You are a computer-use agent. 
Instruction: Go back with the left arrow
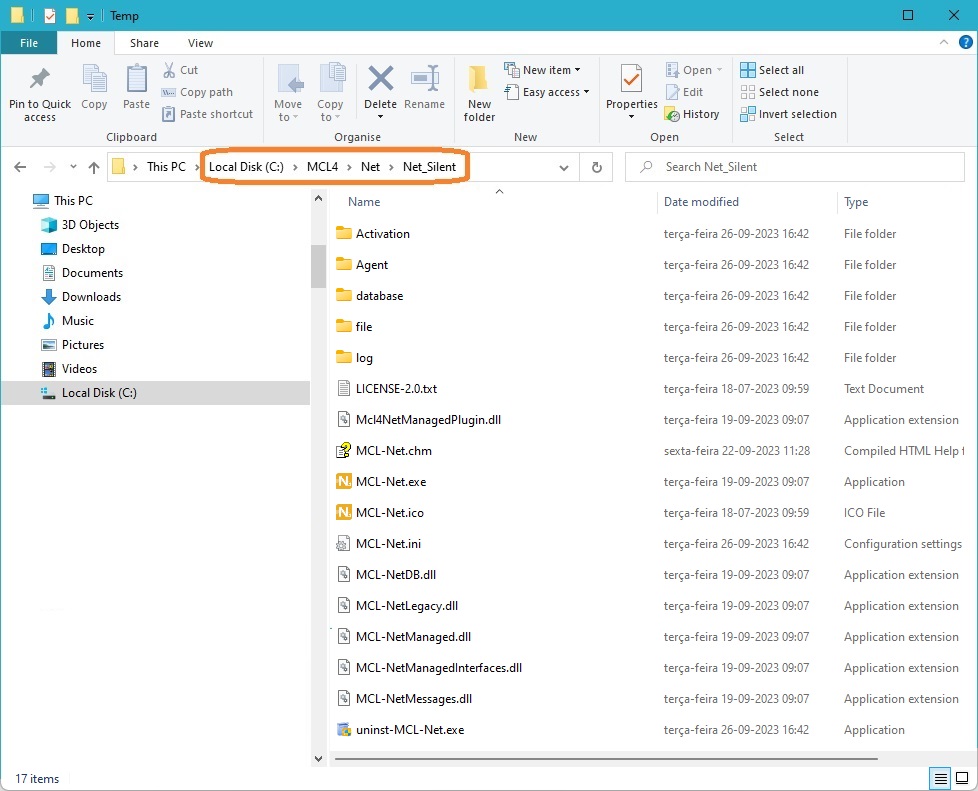coord(20,167)
